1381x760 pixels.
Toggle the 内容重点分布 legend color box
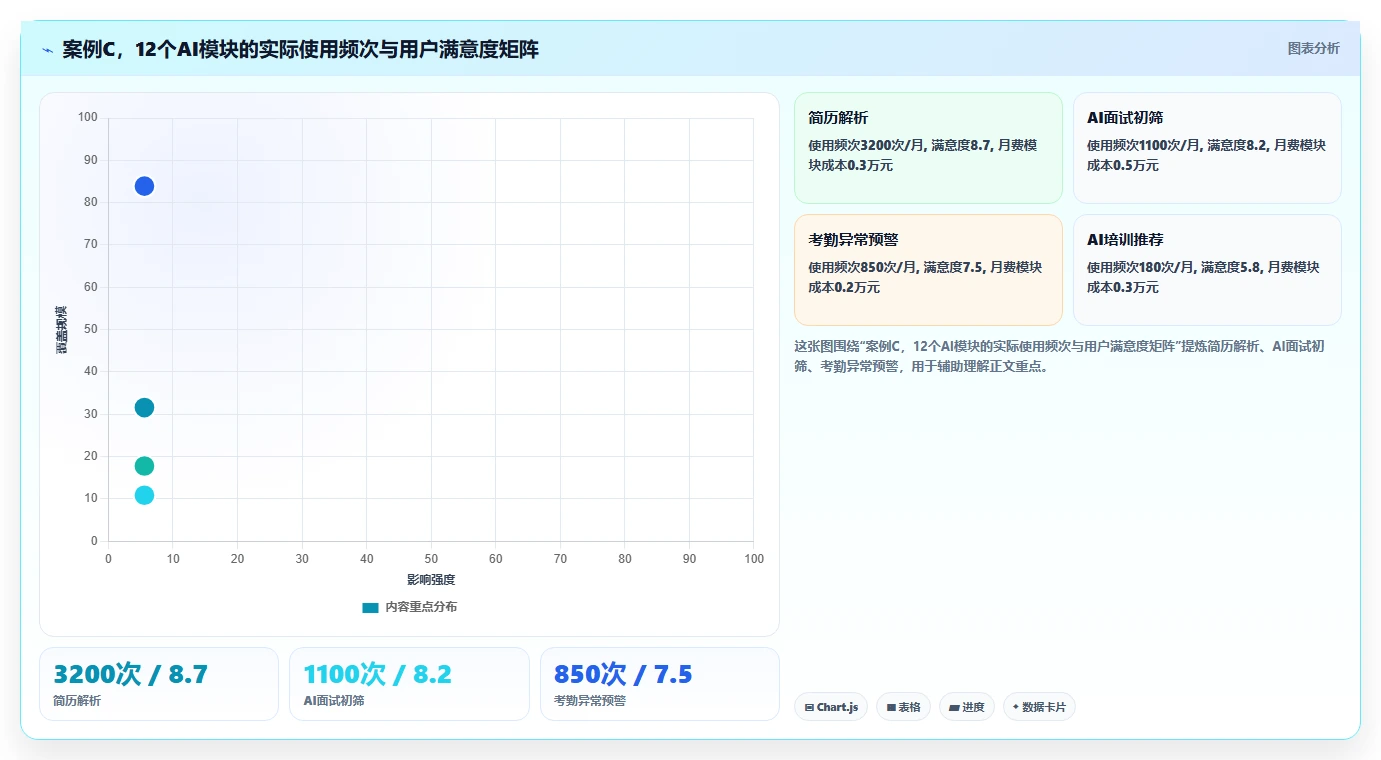coord(370,607)
